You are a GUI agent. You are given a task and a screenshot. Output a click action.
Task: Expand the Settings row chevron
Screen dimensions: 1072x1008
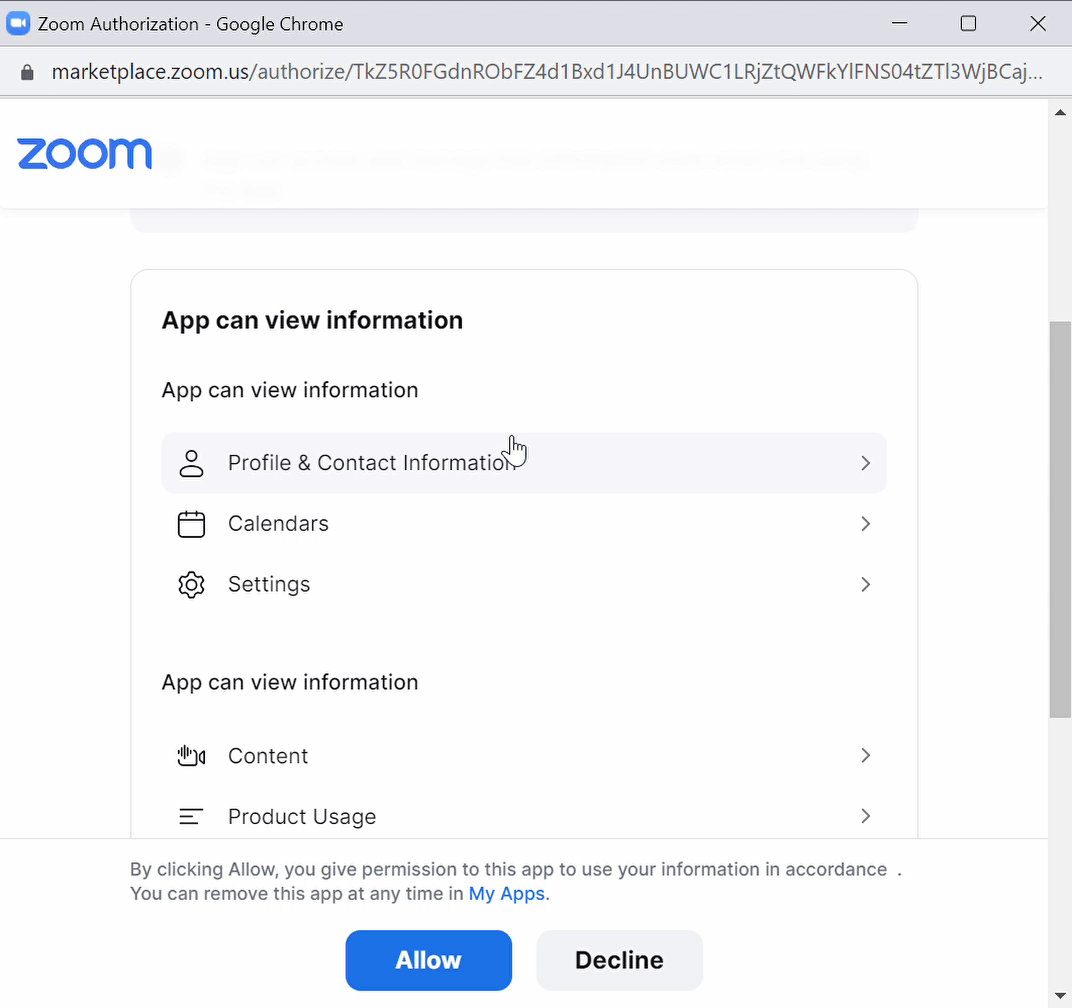(x=866, y=585)
